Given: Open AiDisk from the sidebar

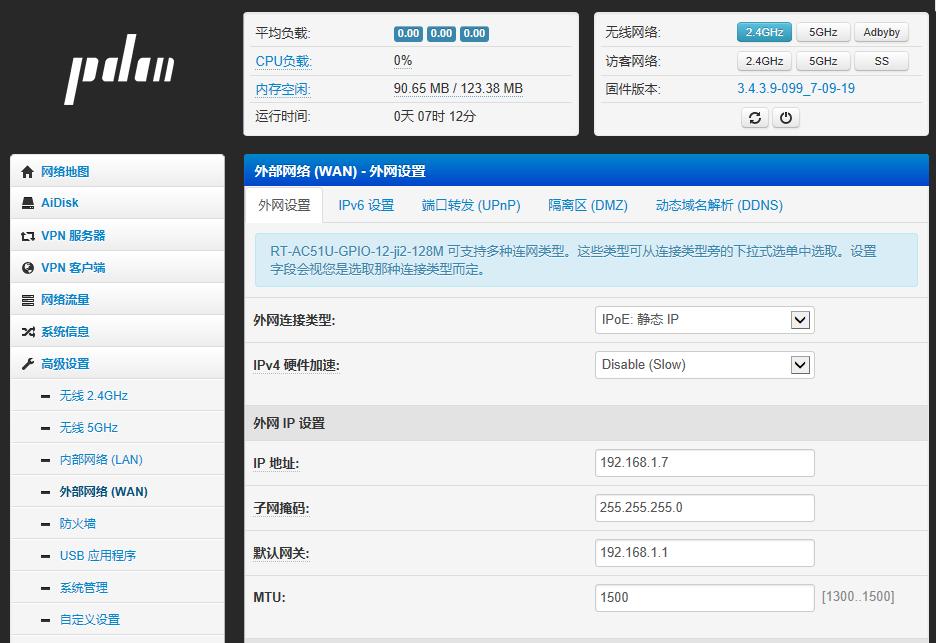Looking at the screenshot, I should [x=60, y=202].
